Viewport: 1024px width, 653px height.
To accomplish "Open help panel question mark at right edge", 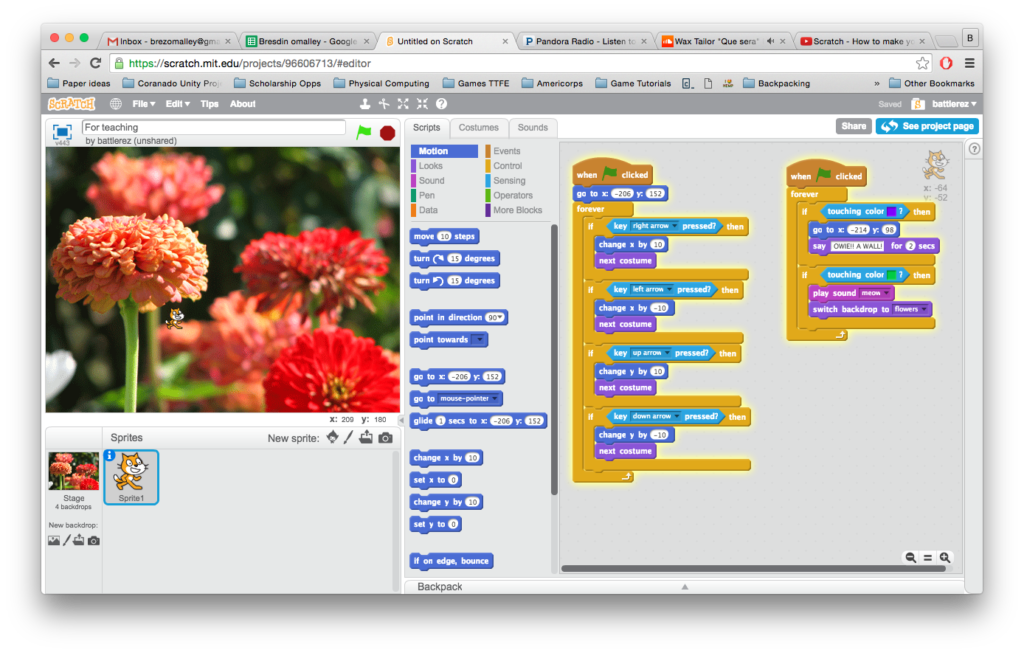I will pos(974,149).
